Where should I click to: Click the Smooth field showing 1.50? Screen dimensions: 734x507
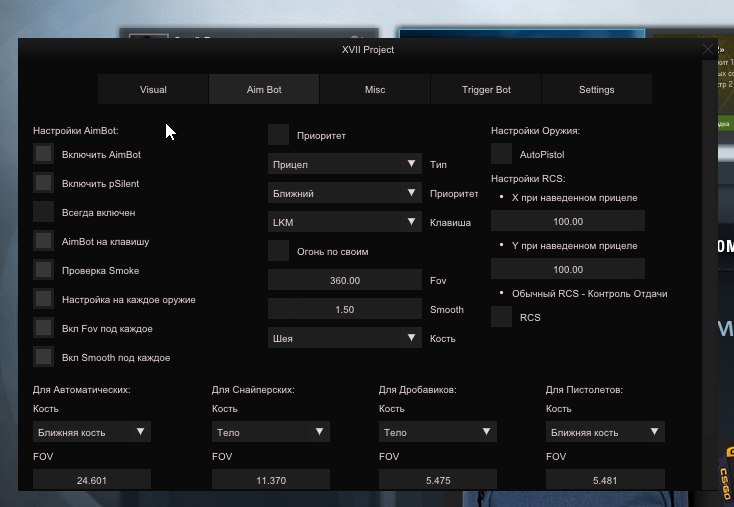345,309
